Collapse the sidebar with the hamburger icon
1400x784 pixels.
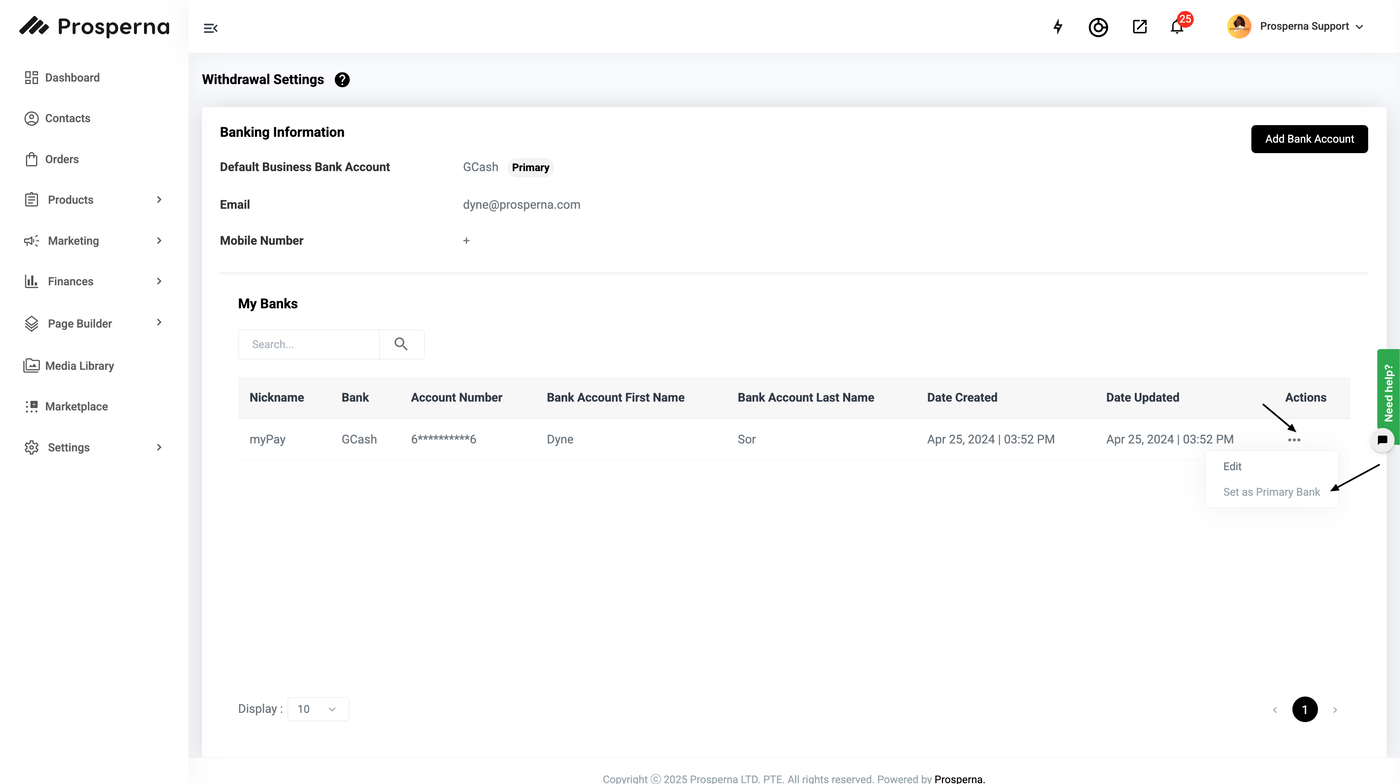pos(210,28)
